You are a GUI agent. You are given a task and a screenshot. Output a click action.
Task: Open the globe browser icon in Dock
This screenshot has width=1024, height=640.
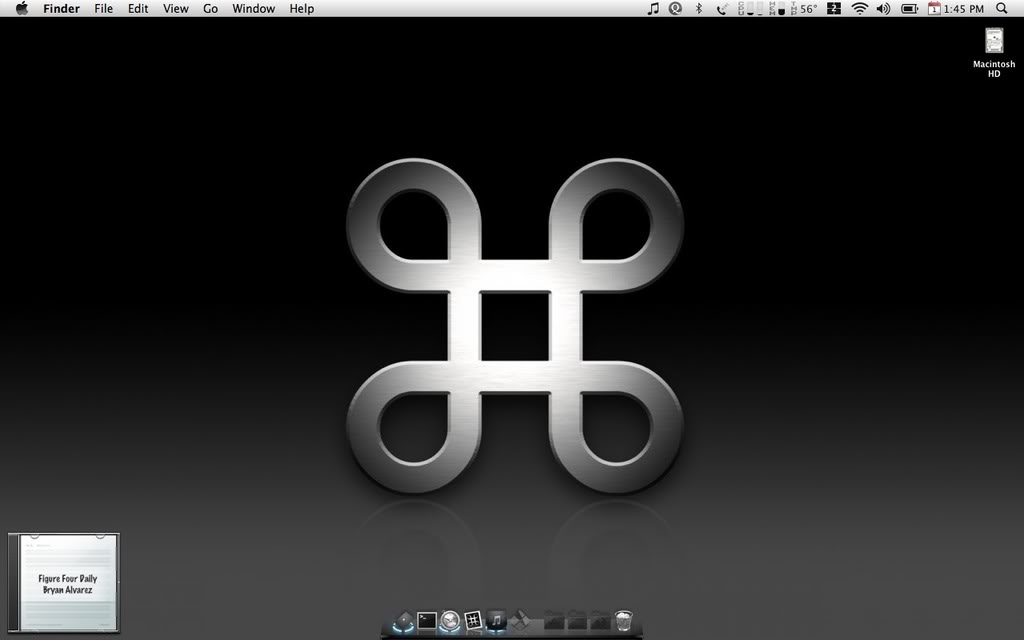point(450,620)
